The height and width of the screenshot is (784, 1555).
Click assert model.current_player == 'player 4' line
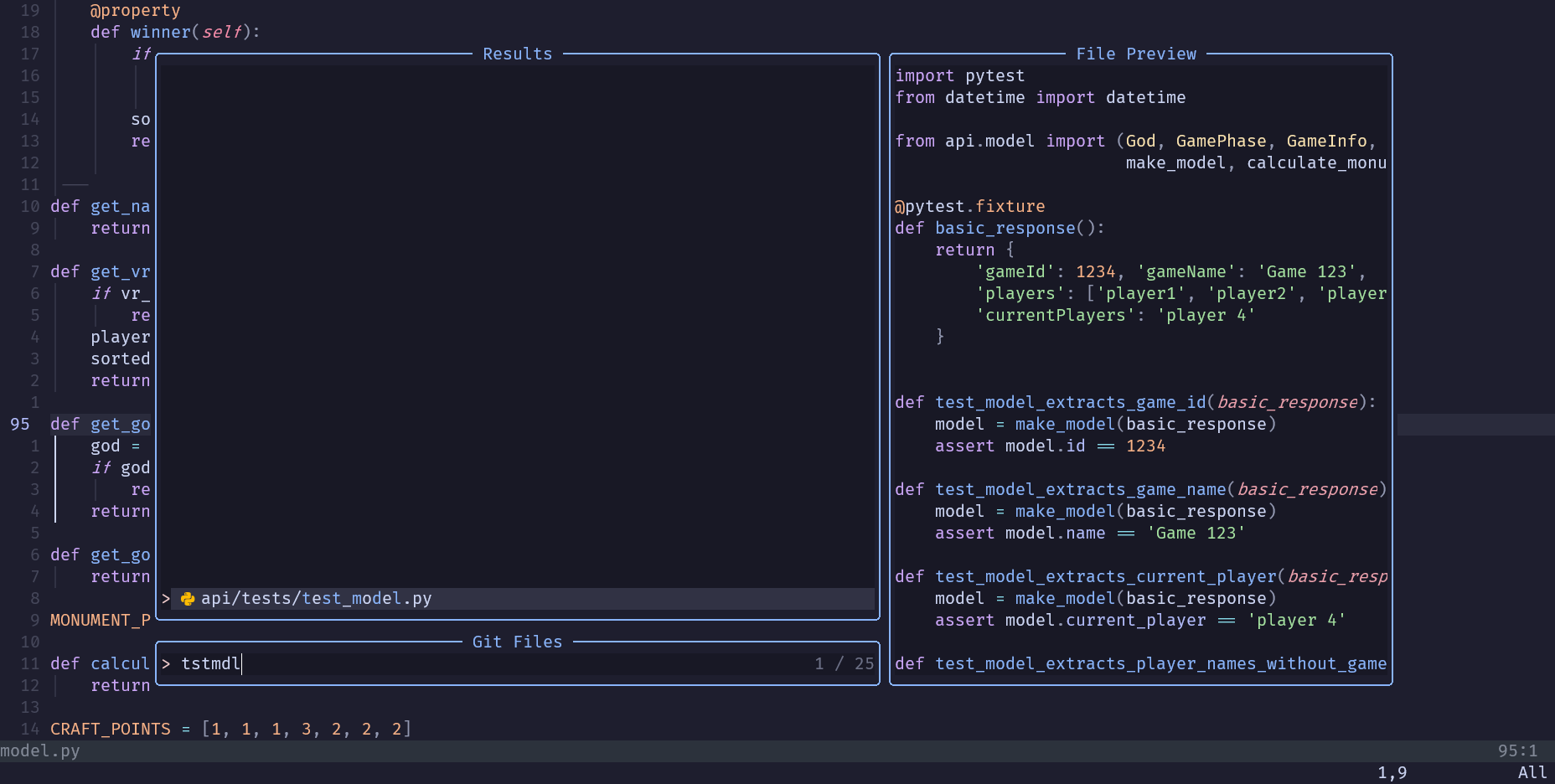coord(1141,621)
